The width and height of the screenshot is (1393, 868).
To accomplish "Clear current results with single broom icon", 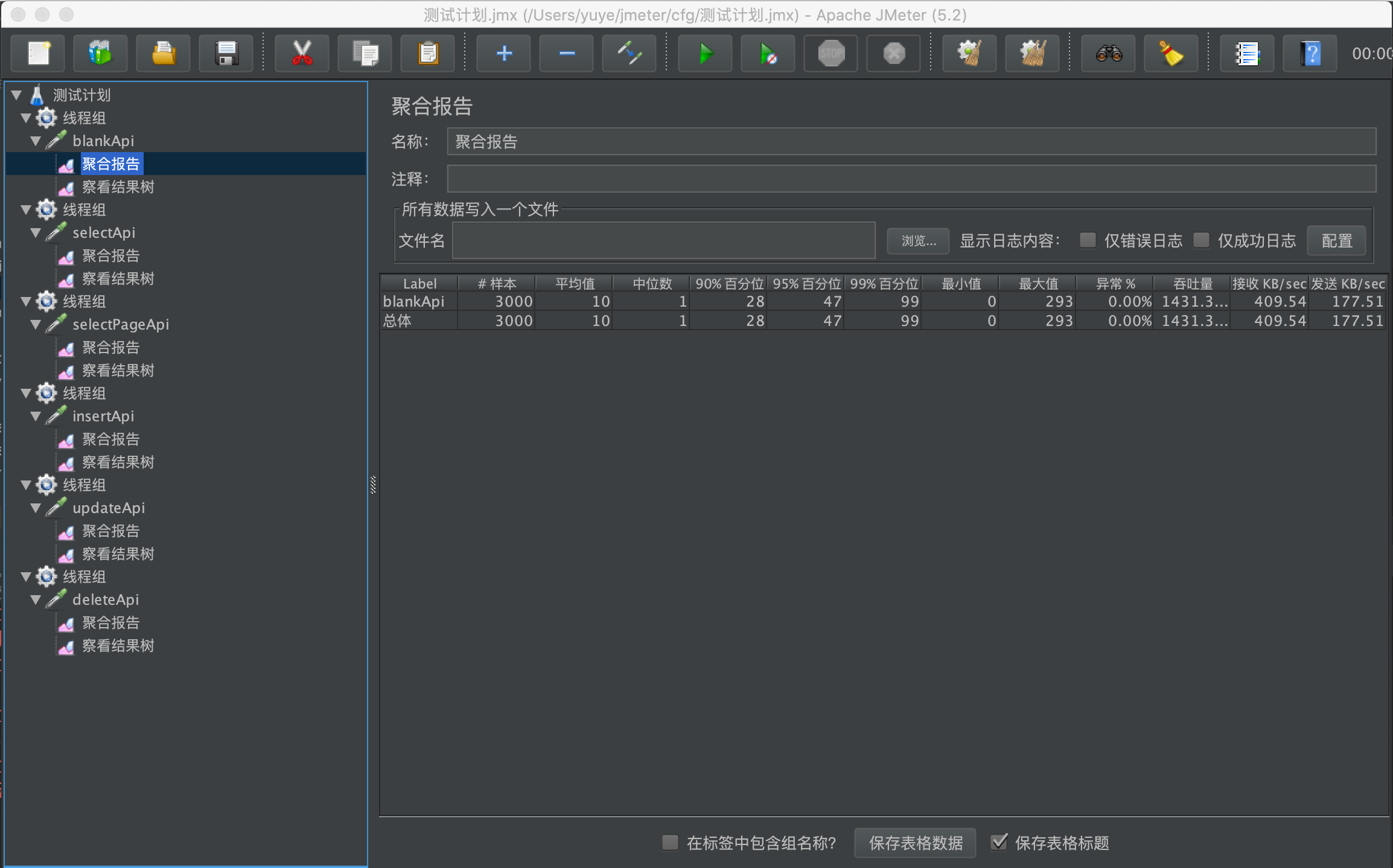I will click(970, 54).
